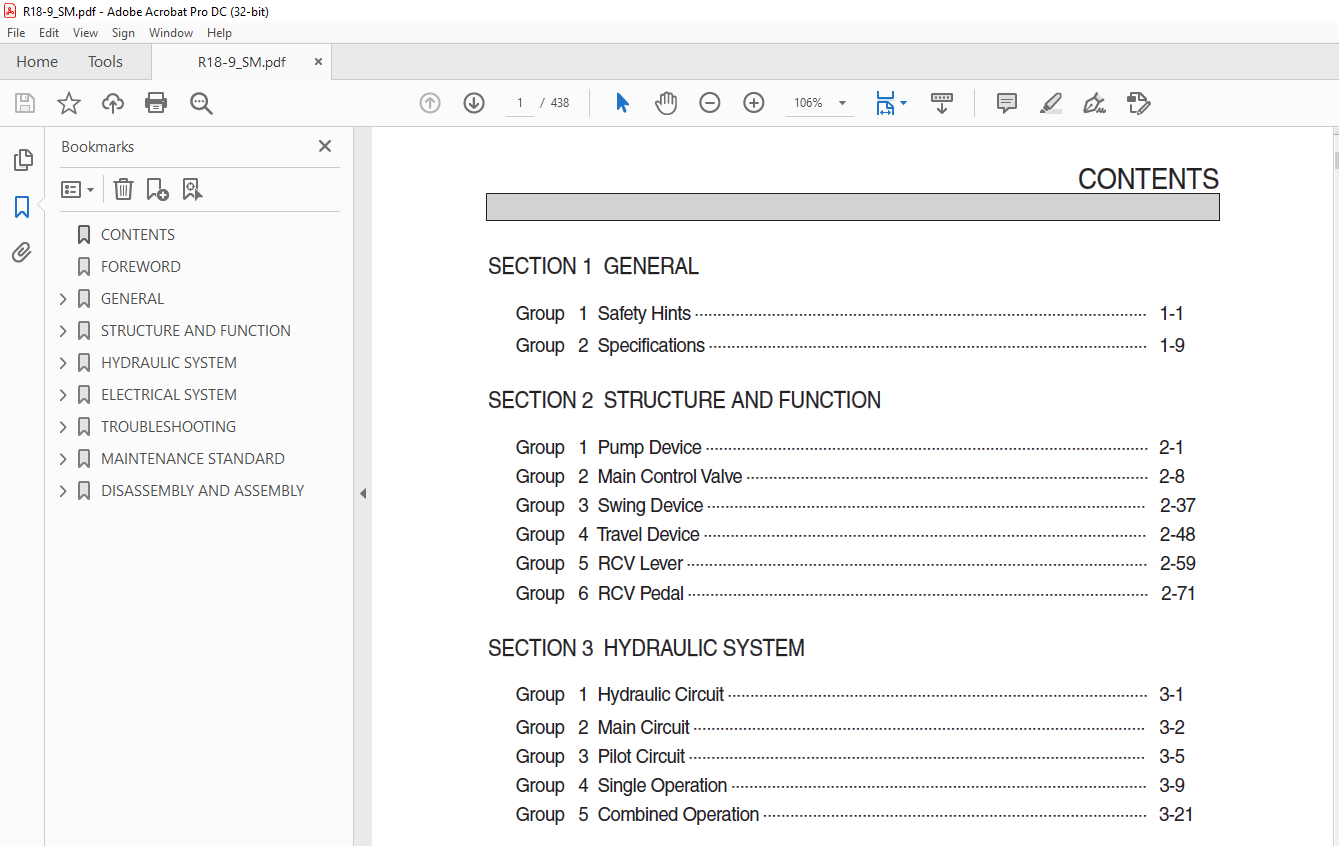Expand the DISASSEMBLY AND ASSEMBLY bookmark
The width and height of the screenshot is (1339, 846).
[x=63, y=491]
